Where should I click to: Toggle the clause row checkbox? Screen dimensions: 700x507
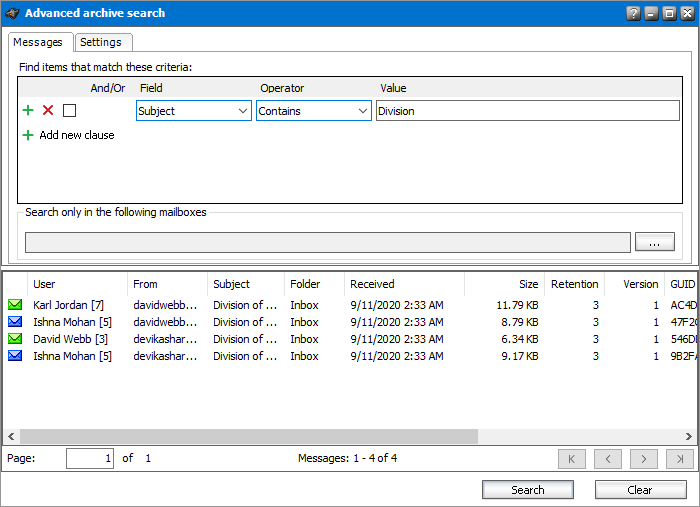coord(69,111)
